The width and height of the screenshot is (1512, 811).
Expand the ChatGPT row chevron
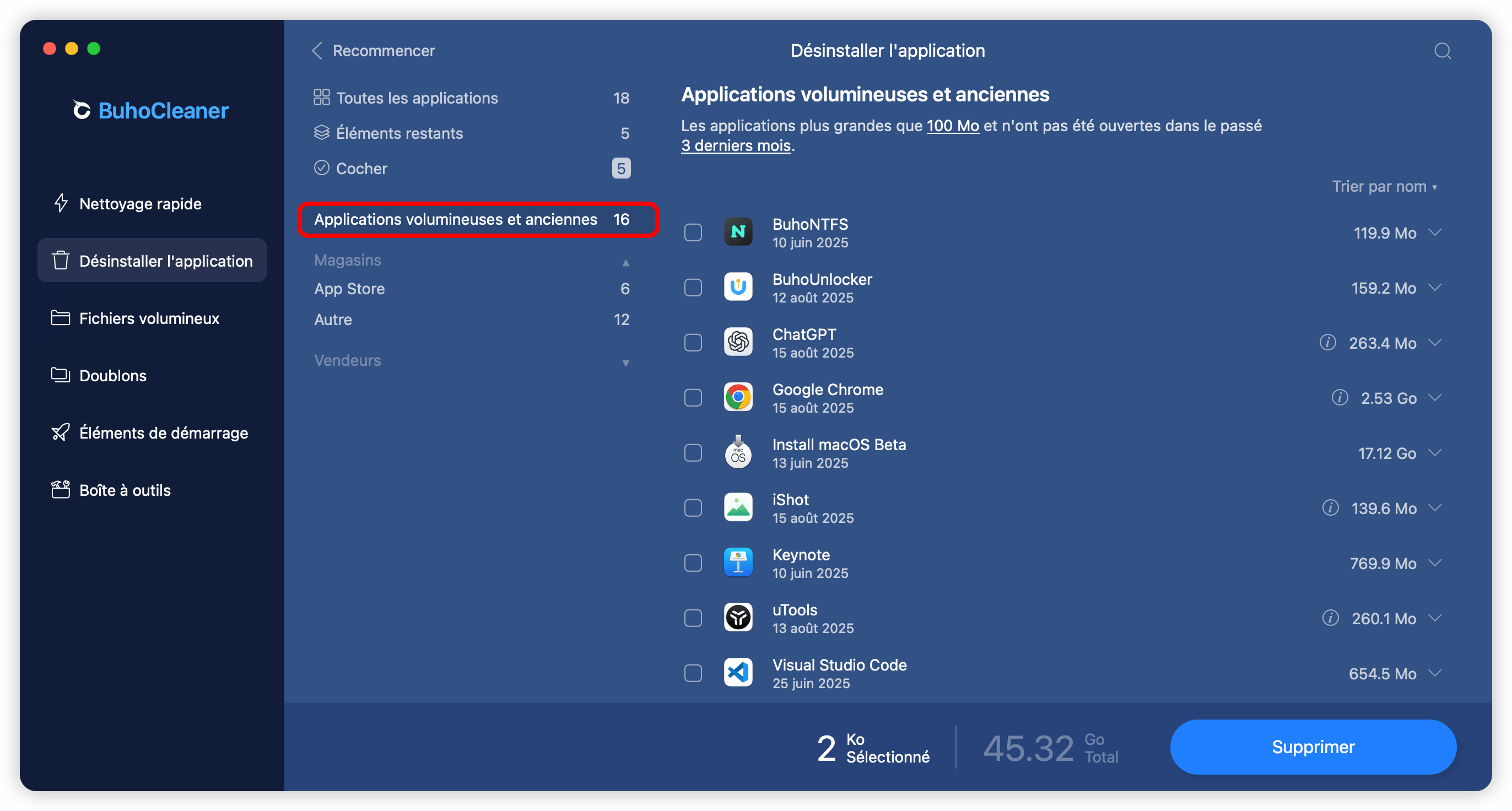point(1435,342)
